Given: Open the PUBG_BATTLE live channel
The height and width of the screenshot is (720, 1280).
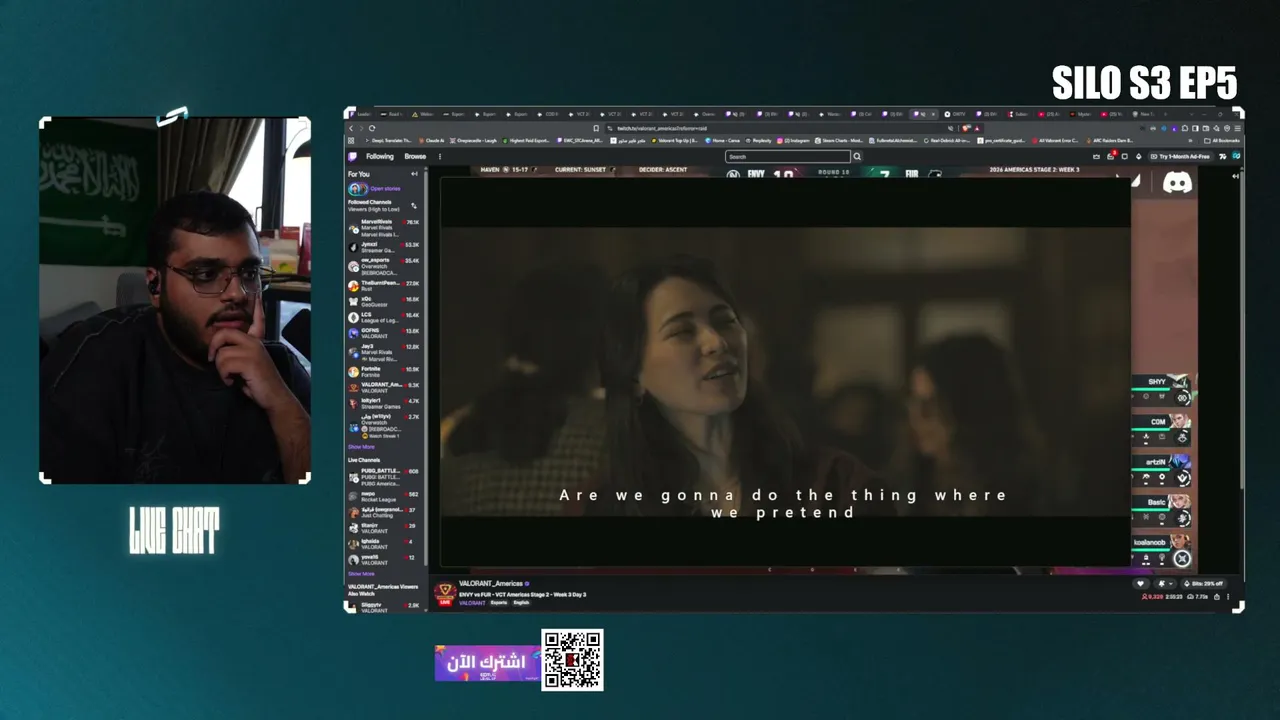Looking at the screenshot, I should point(384,476).
